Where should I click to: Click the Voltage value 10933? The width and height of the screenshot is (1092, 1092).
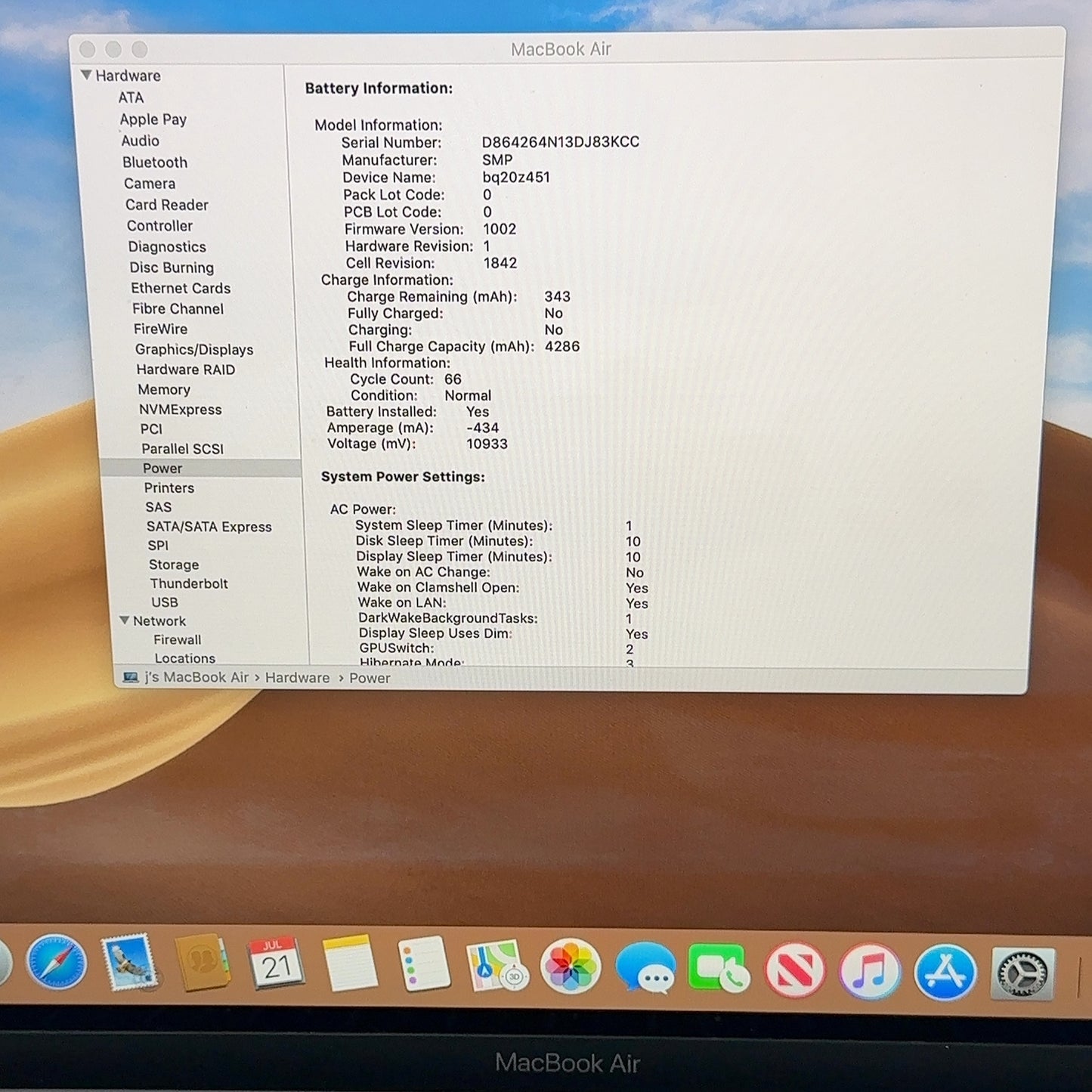[x=487, y=444]
